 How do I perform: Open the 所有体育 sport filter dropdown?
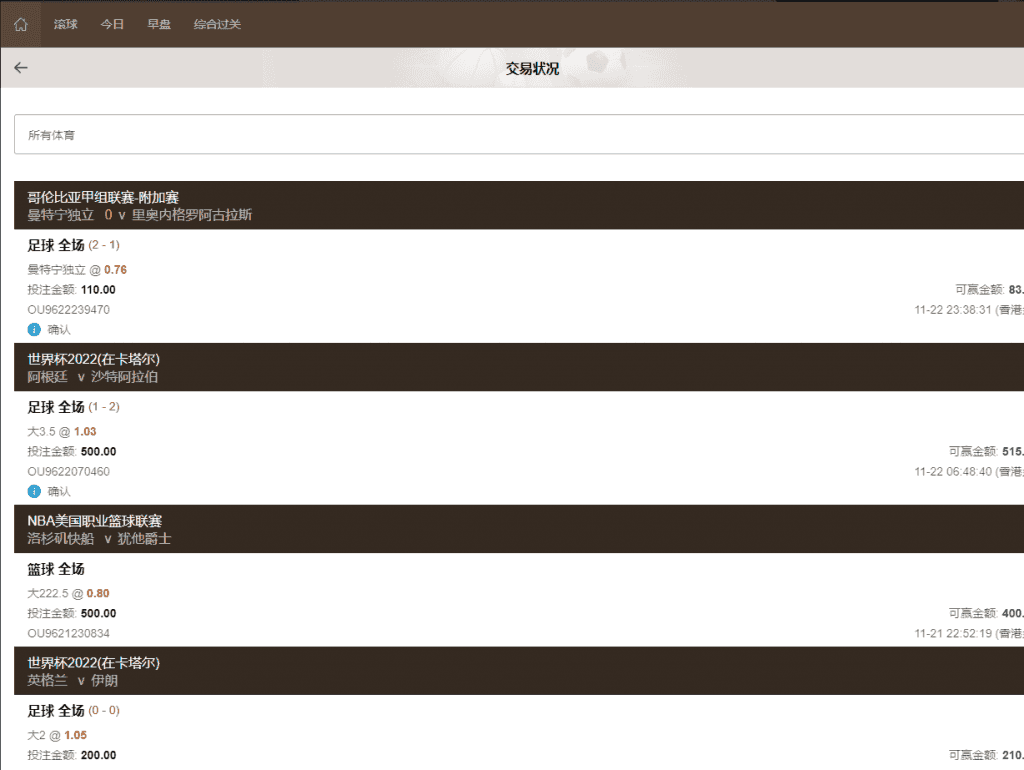[519, 135]
